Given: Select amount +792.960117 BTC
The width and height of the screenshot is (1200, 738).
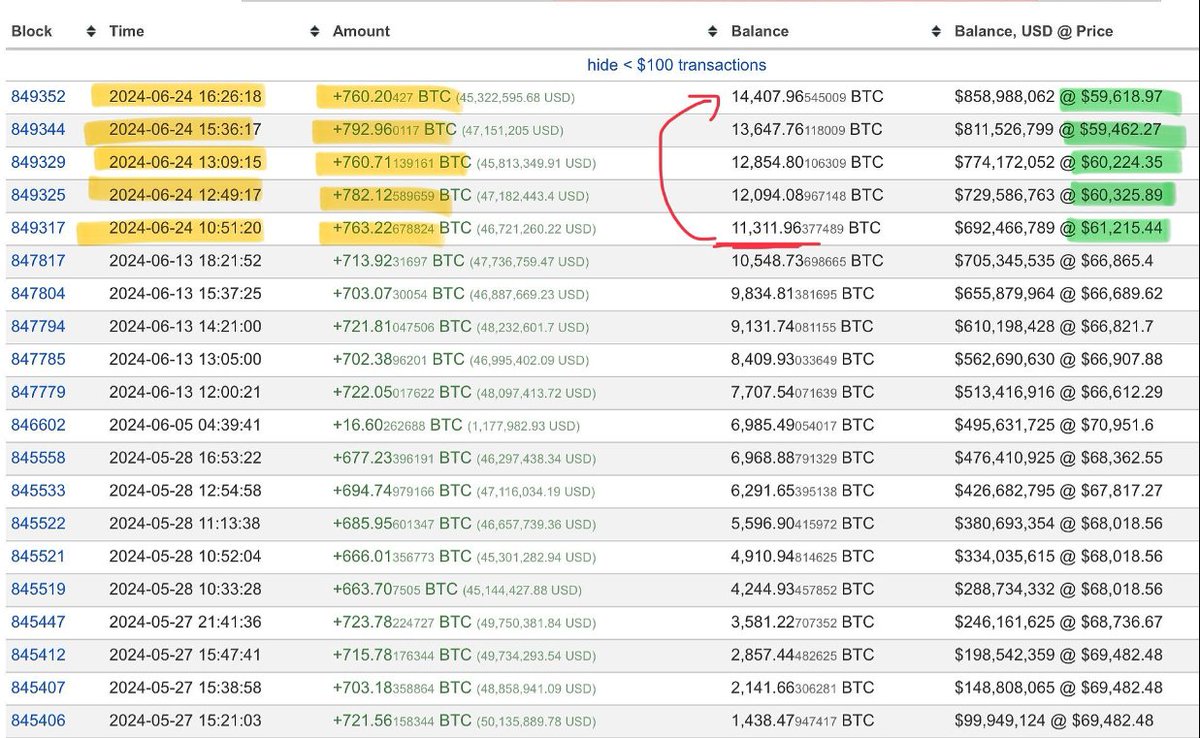Looking at the screenshot, I should click(x=394, y=130).
